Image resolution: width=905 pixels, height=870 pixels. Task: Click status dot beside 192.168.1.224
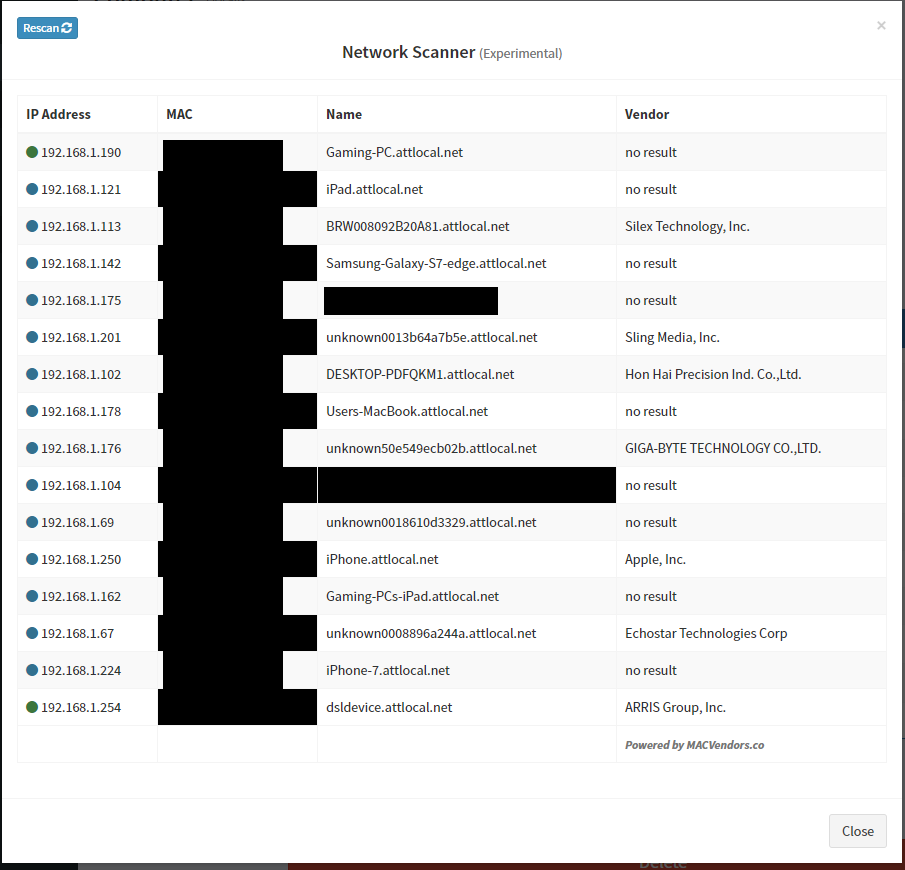coord(32,670)
